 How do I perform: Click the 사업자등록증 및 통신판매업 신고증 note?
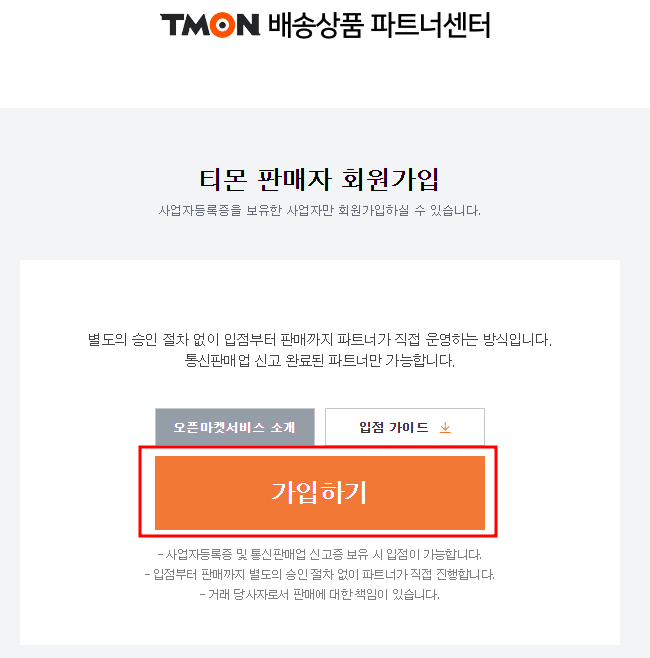320,554
